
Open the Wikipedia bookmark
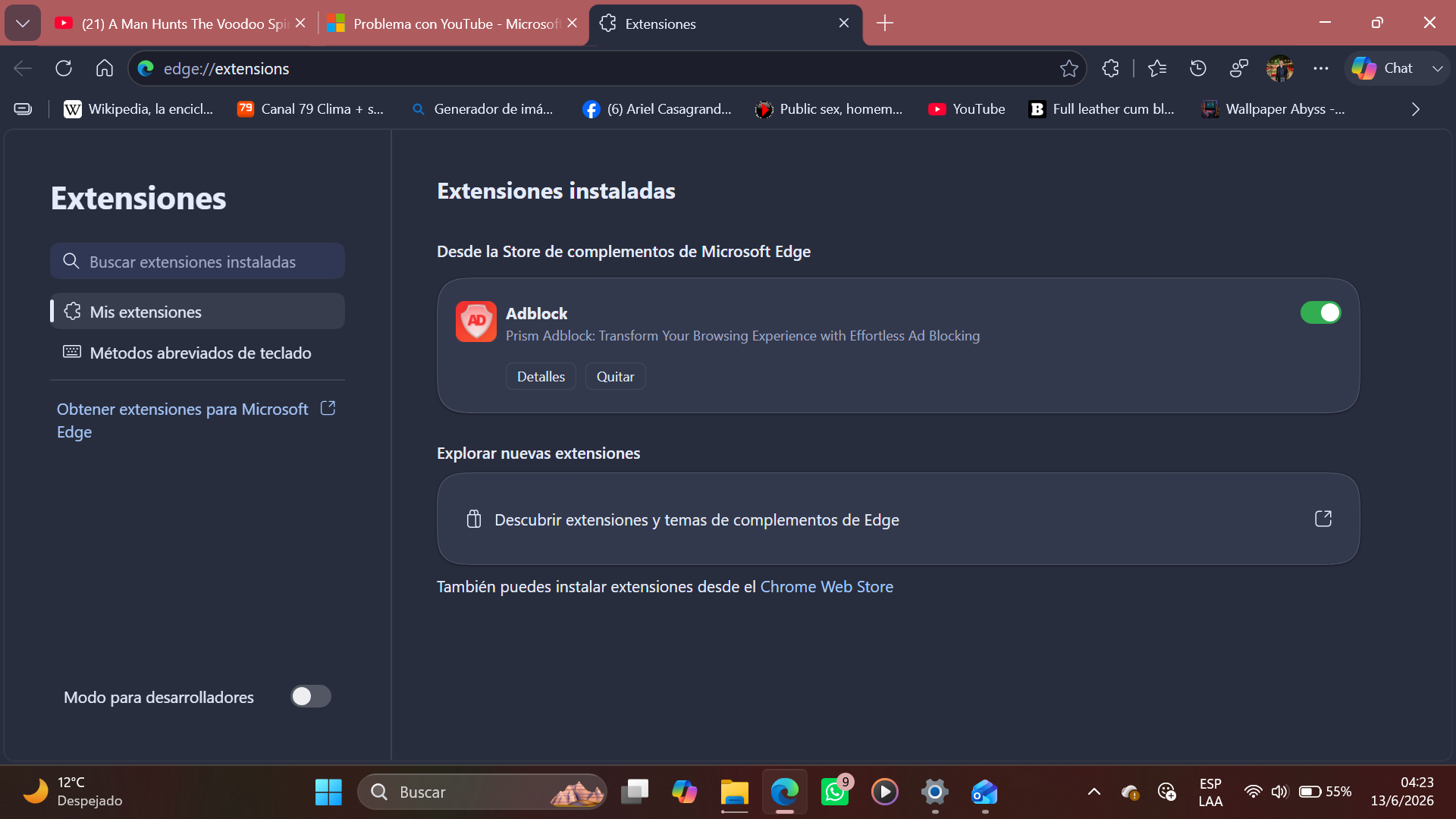139,109
